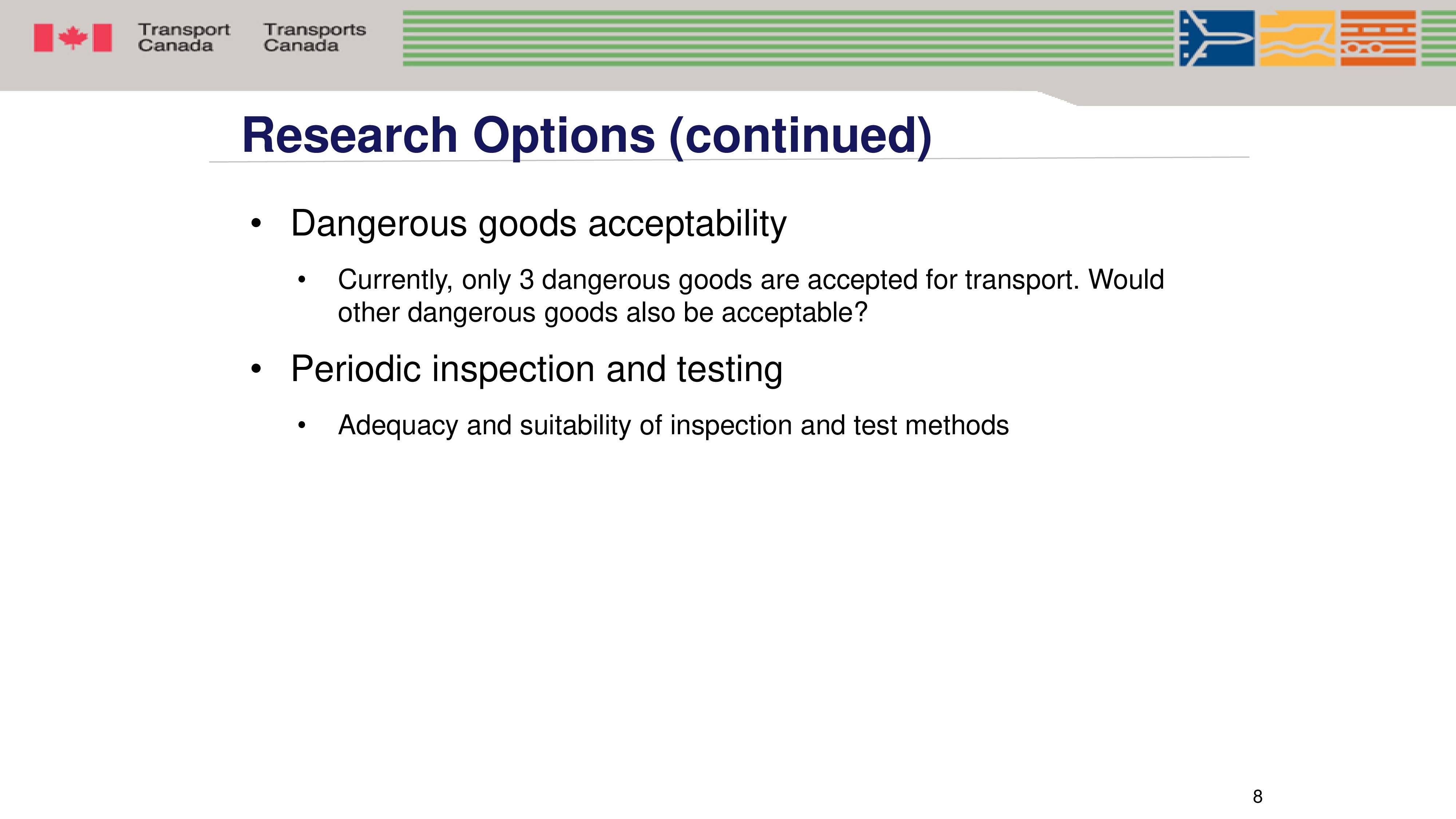This screenshot has width=1456, height=819.
Task: Click the word 'acceptability' in first heading
Action: 687,224
